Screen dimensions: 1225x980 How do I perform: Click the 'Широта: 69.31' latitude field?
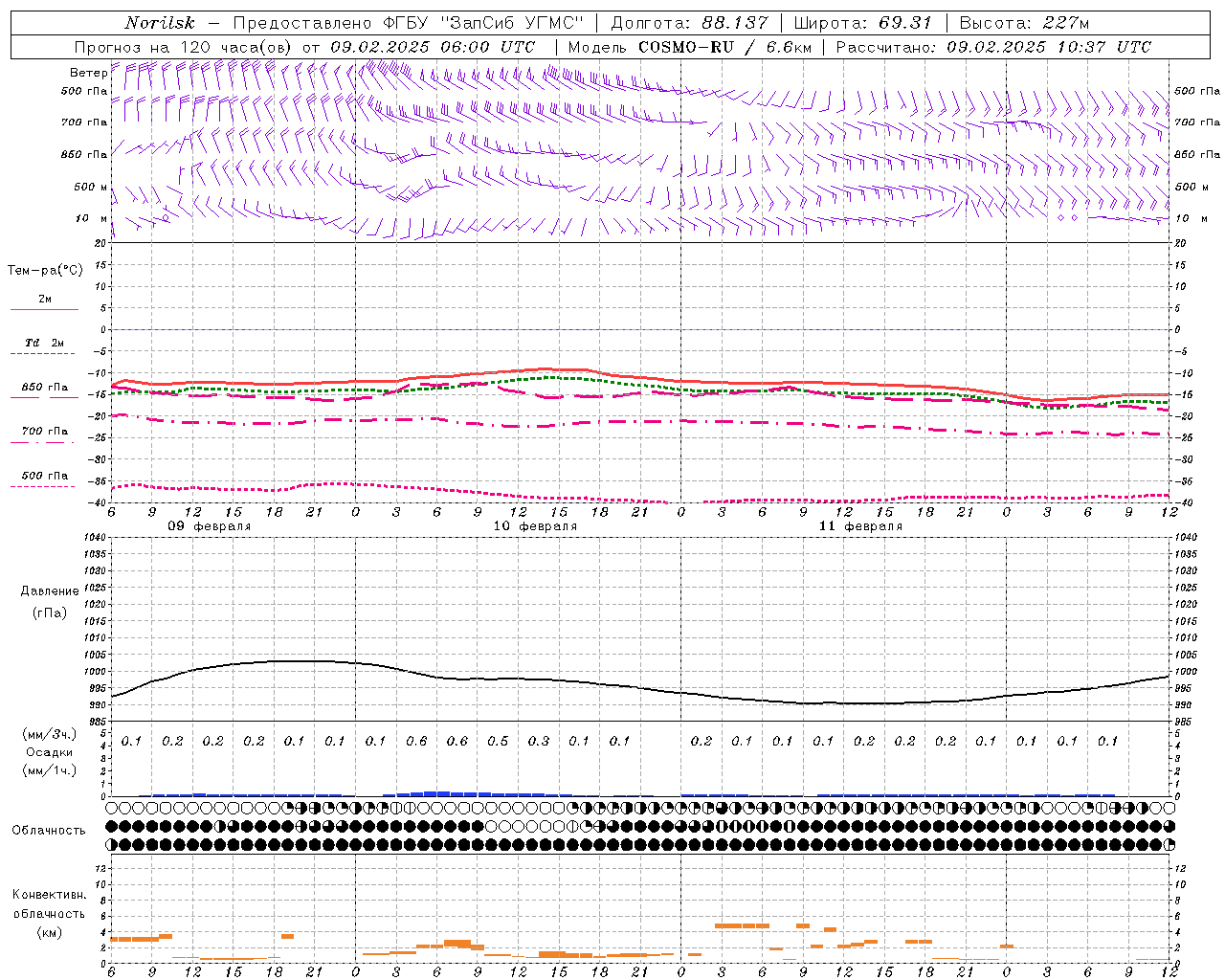tap(862, 23)
